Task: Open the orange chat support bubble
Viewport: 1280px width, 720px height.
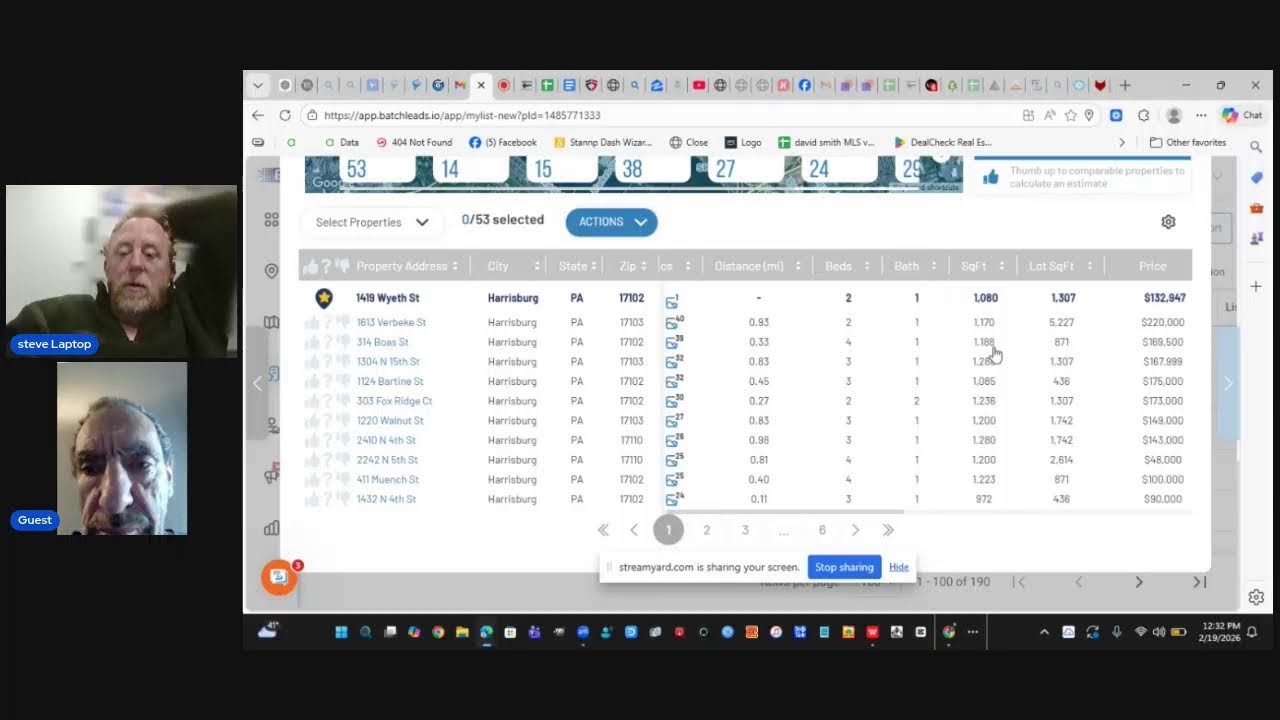Action: pyautogui.click(x=279, y=577)
